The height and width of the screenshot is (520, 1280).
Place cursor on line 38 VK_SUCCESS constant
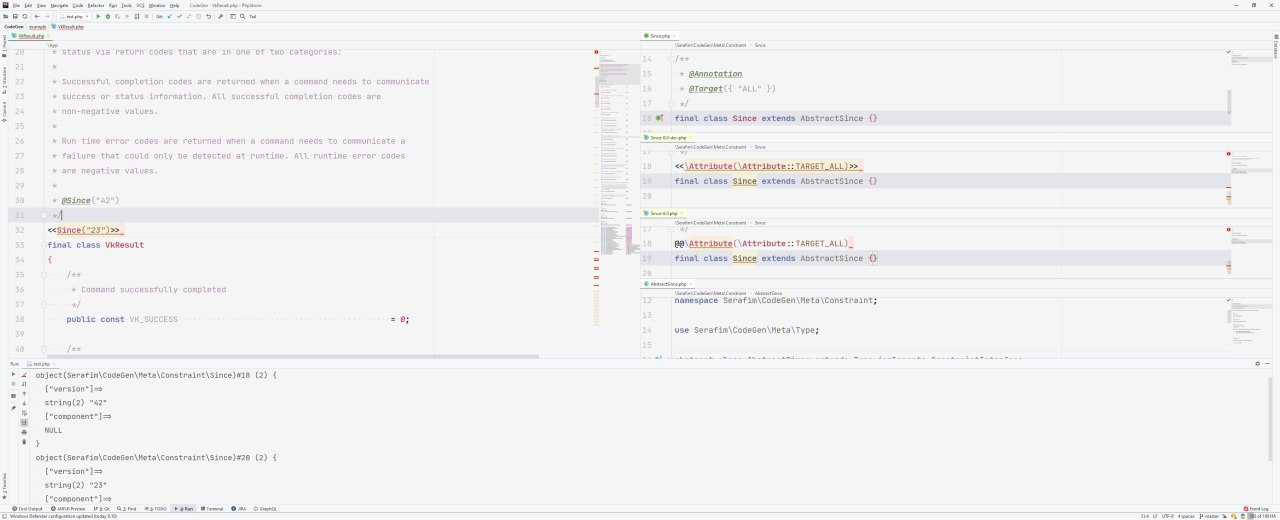click(153, 319)
